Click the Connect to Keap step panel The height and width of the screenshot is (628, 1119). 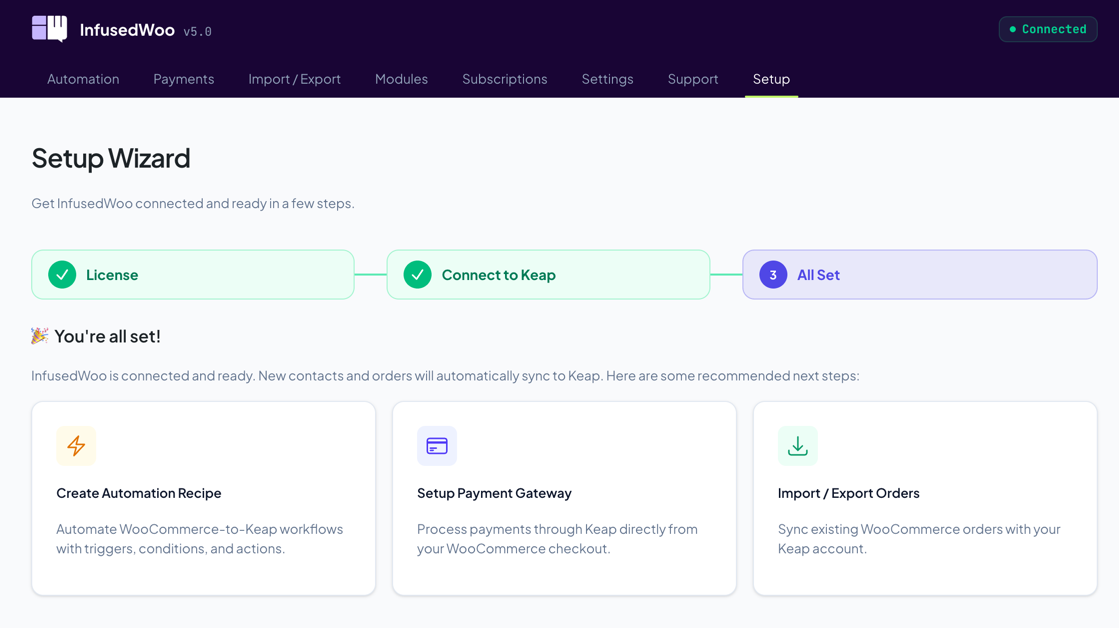[548, 274]
